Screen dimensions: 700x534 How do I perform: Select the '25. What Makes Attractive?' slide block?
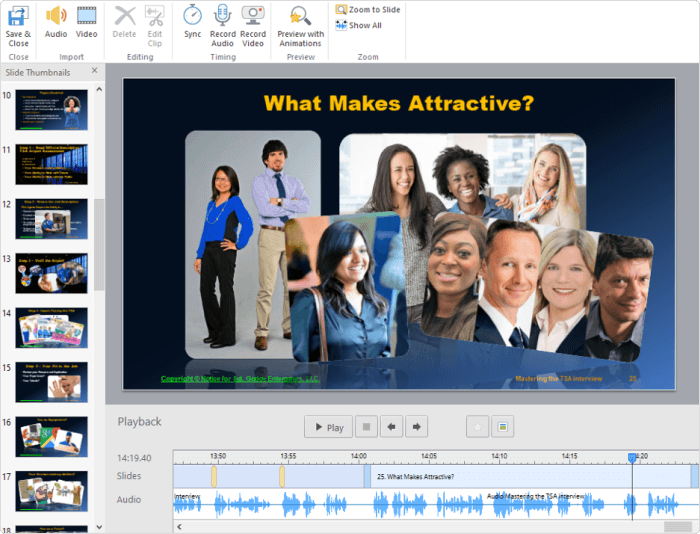530,476
